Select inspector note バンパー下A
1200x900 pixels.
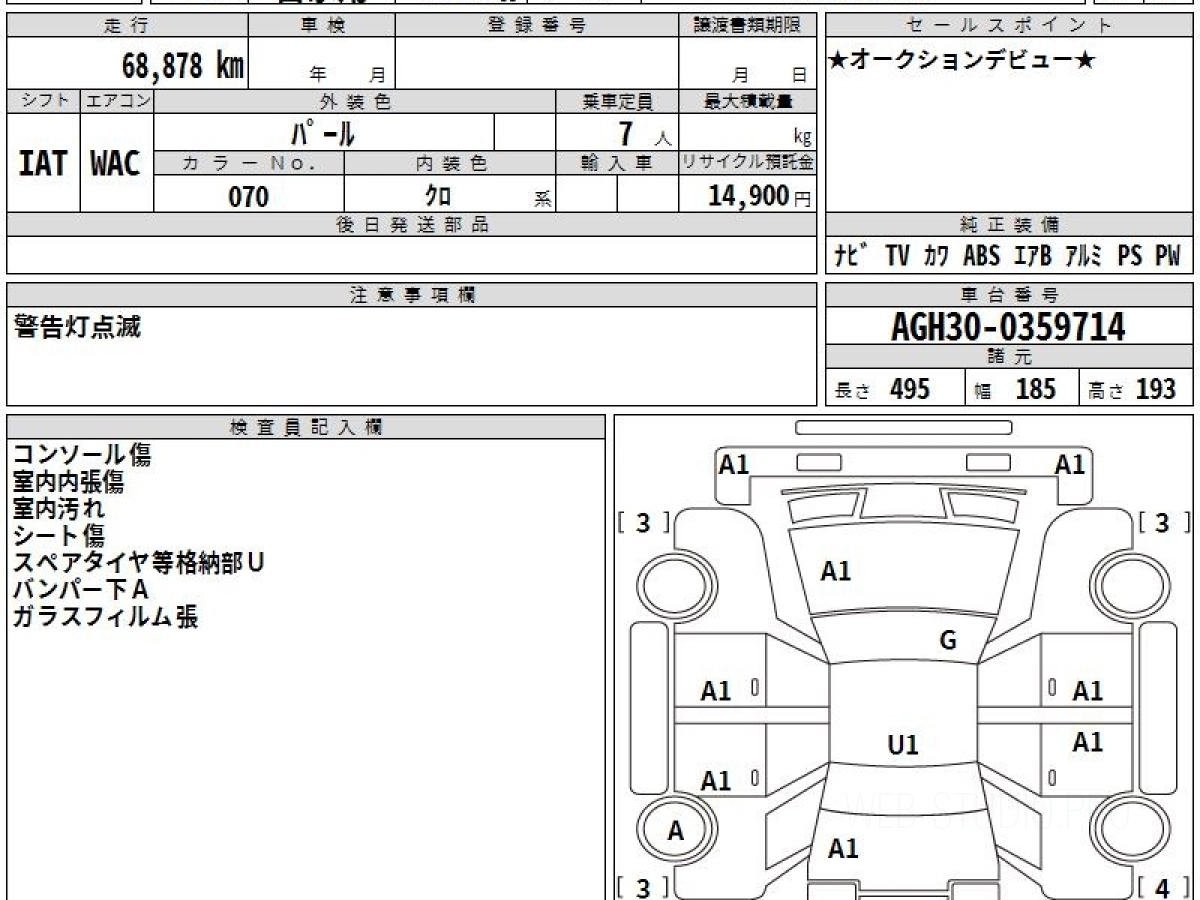pyautogui.click(x=80, y=590)
